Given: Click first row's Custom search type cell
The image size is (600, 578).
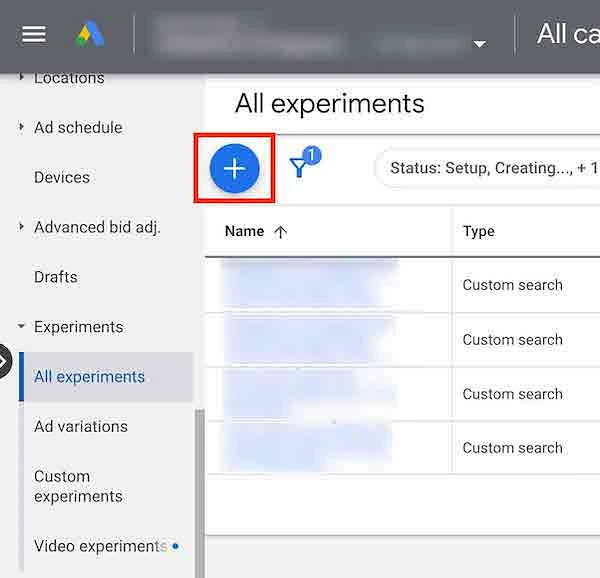Looking at the screenshot, I should (x=512, y=285).
